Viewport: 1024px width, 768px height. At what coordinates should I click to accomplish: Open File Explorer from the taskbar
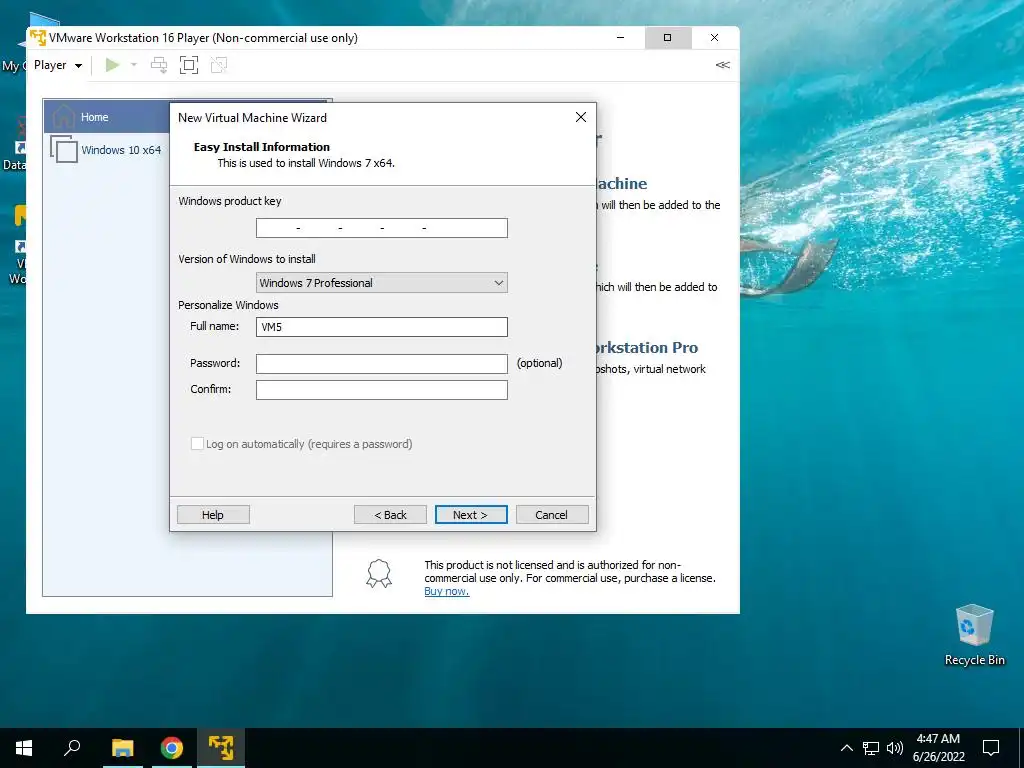click(122, 748)
